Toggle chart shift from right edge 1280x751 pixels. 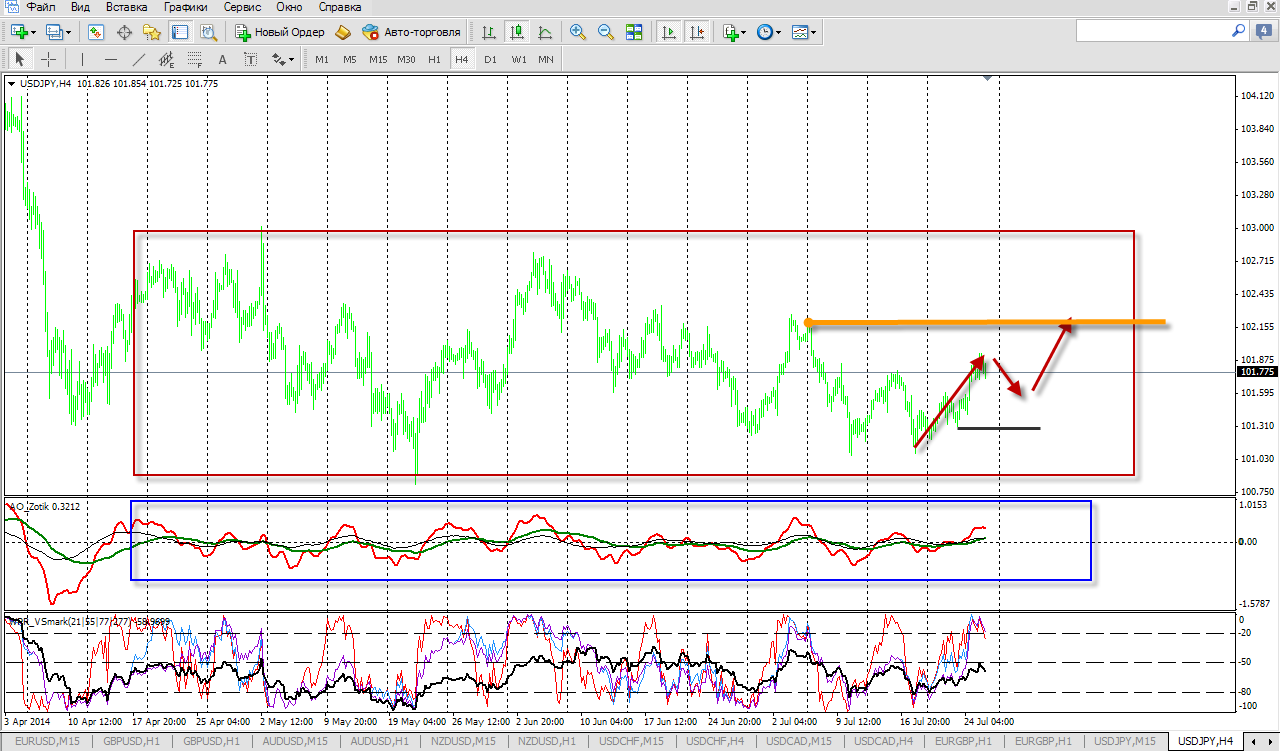point(697,32)
